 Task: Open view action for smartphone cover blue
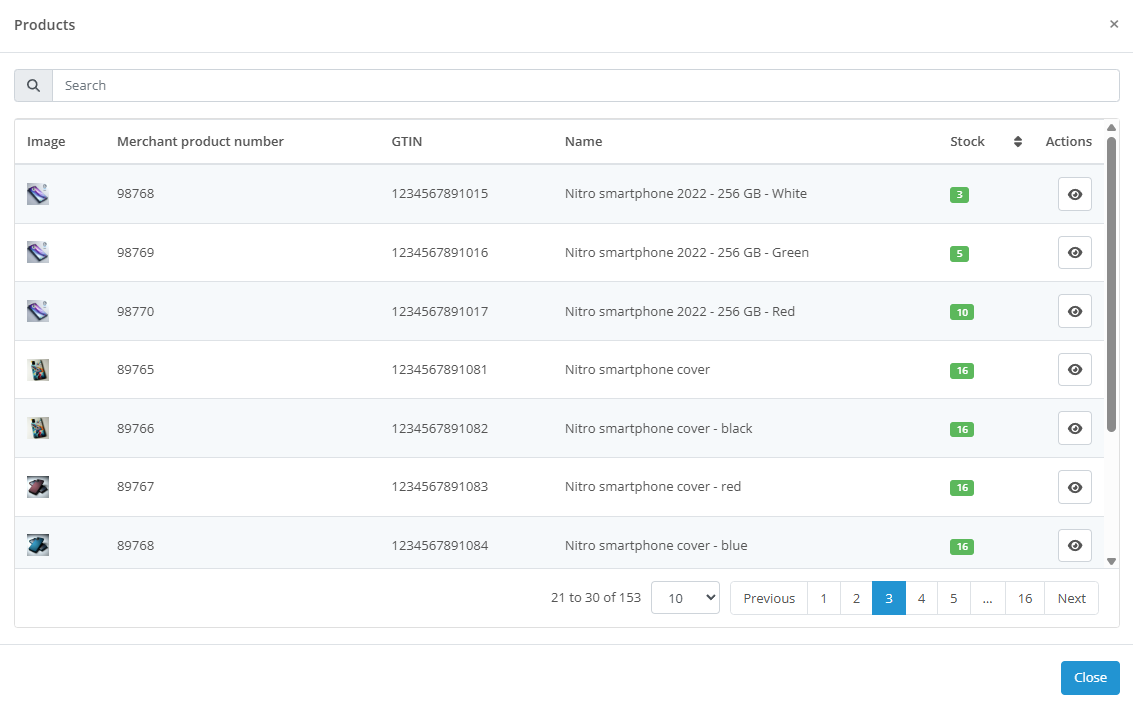[x=1074, y=545]
